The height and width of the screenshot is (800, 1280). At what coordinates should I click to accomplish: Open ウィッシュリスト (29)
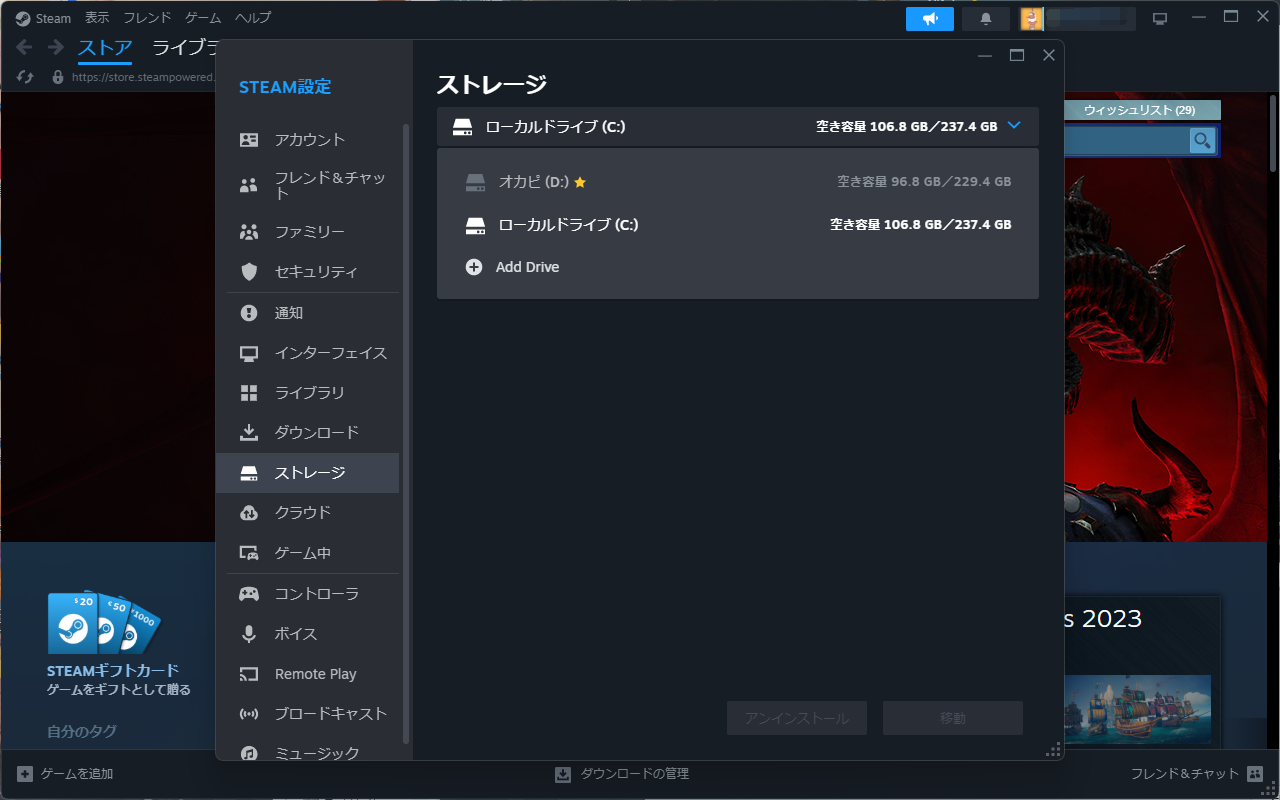1140,109
